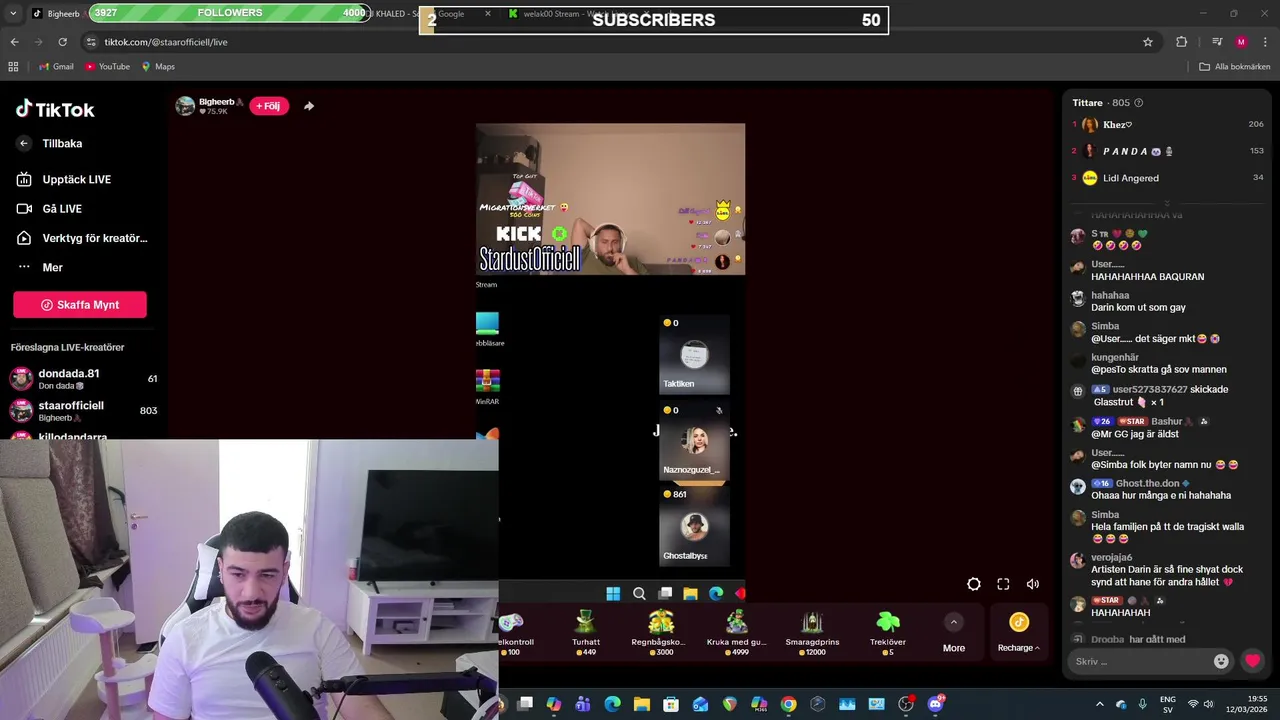This screenshot has width=1280, height=720.
Task: Open File Explorer in taskbar
Action: (x=642, y=704)
